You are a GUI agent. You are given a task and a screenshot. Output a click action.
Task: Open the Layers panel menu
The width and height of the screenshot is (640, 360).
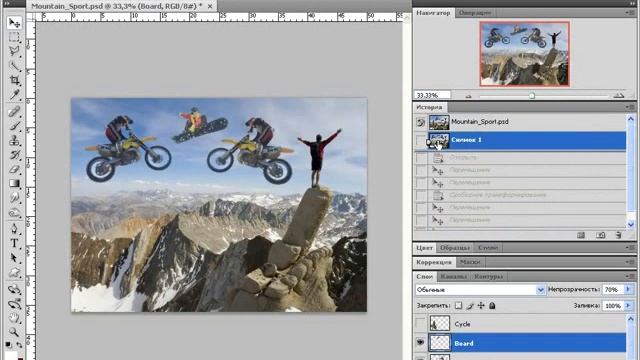(629, 277)
